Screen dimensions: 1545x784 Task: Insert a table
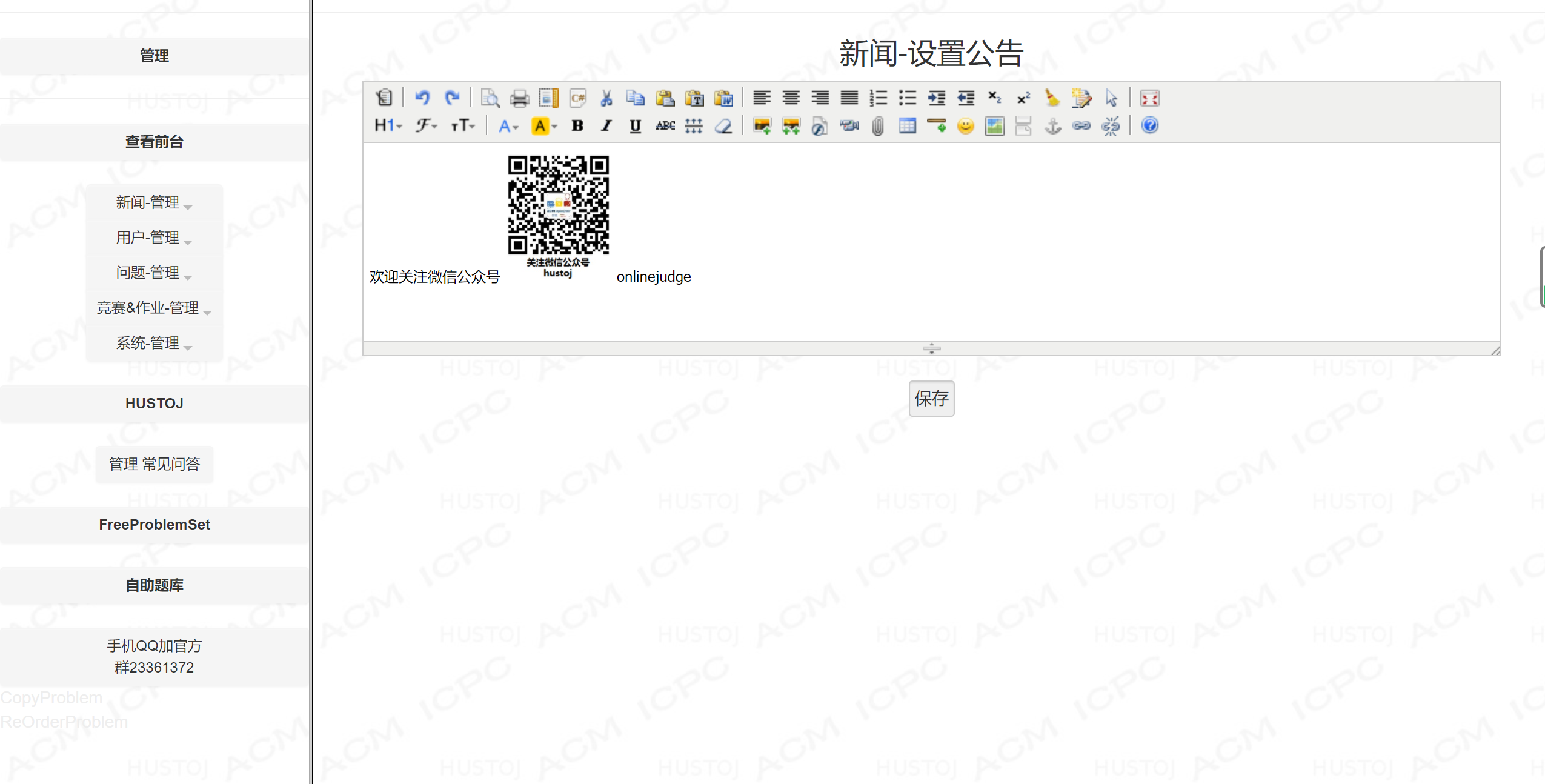pos(907,125)
